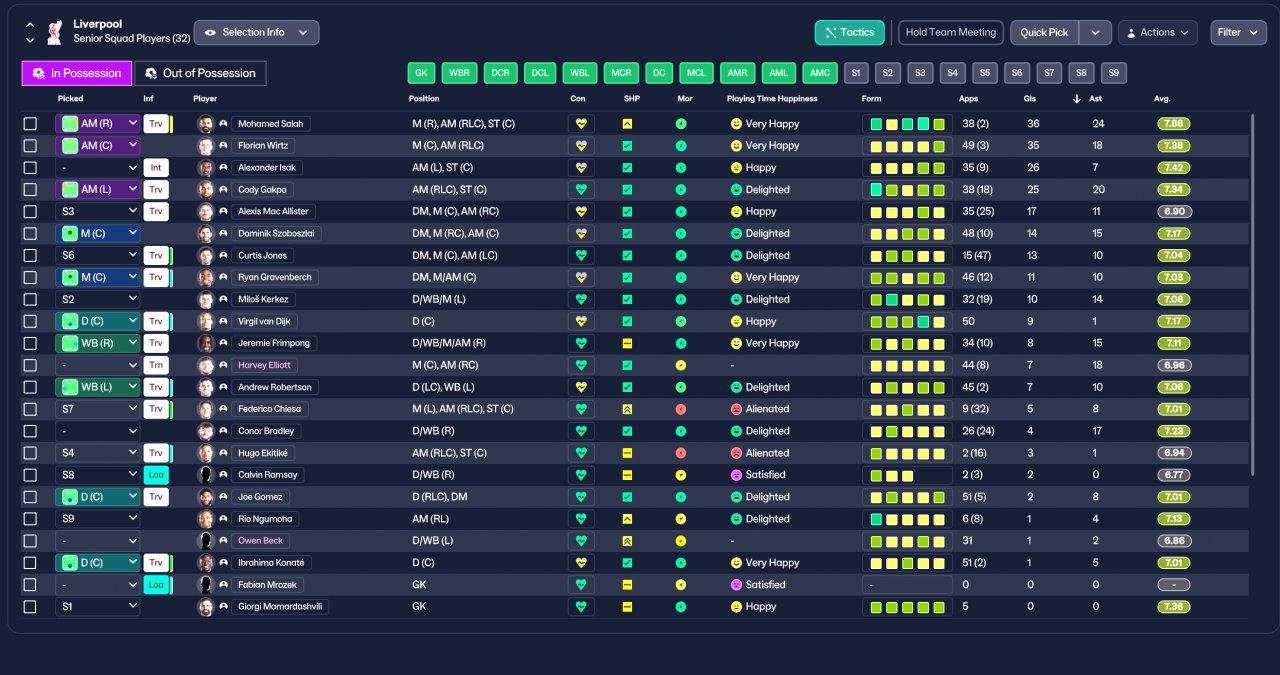This screenshot has width=1280, height=675.
Task: Open the Filter dropdown
Action: tap(1238, 33)
